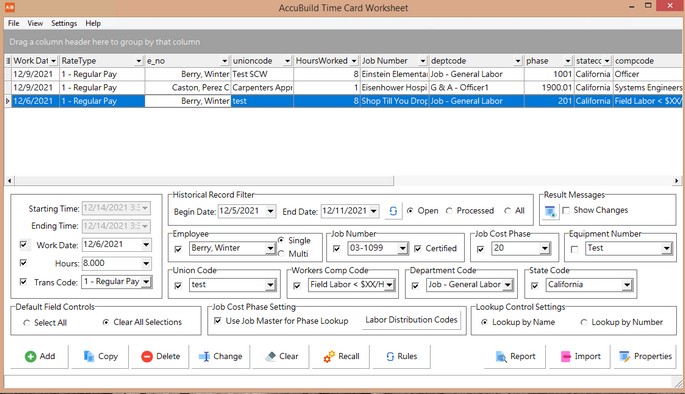Expand the Department Code dropdown
Image resolution: width=685 pixels, height=394 pixels.
(x=508, y=285)
